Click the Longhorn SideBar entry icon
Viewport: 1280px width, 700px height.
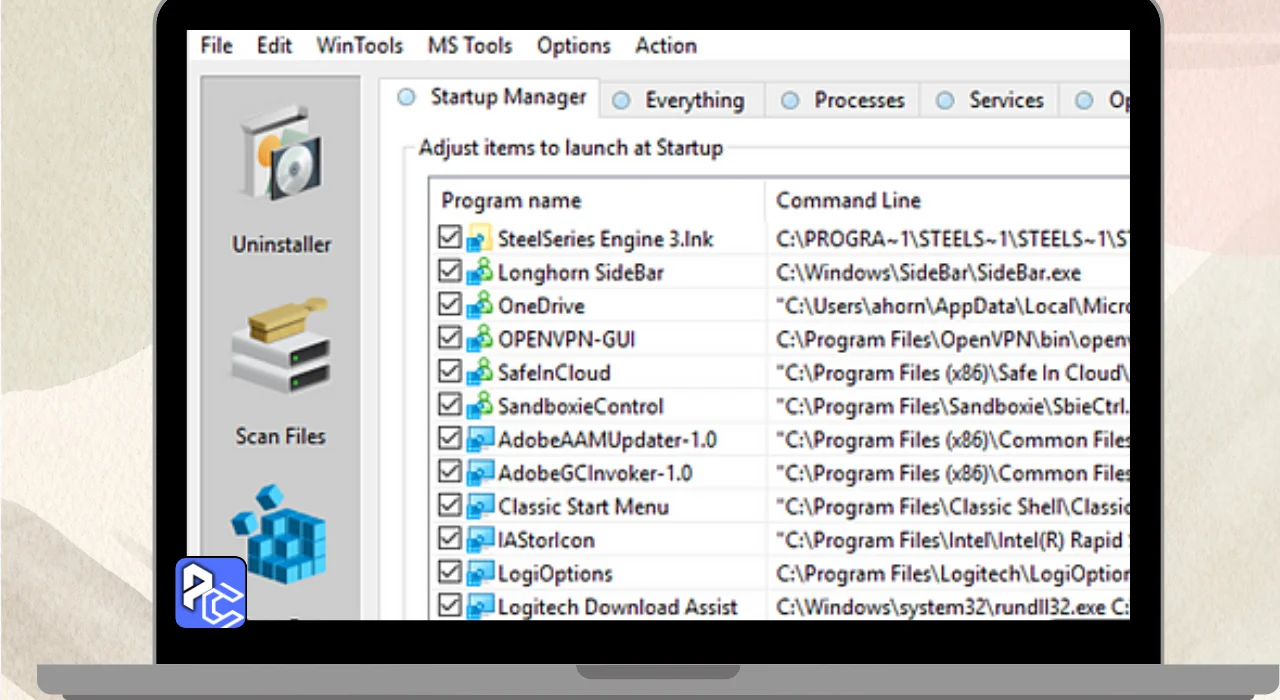[x=480, y=272]
